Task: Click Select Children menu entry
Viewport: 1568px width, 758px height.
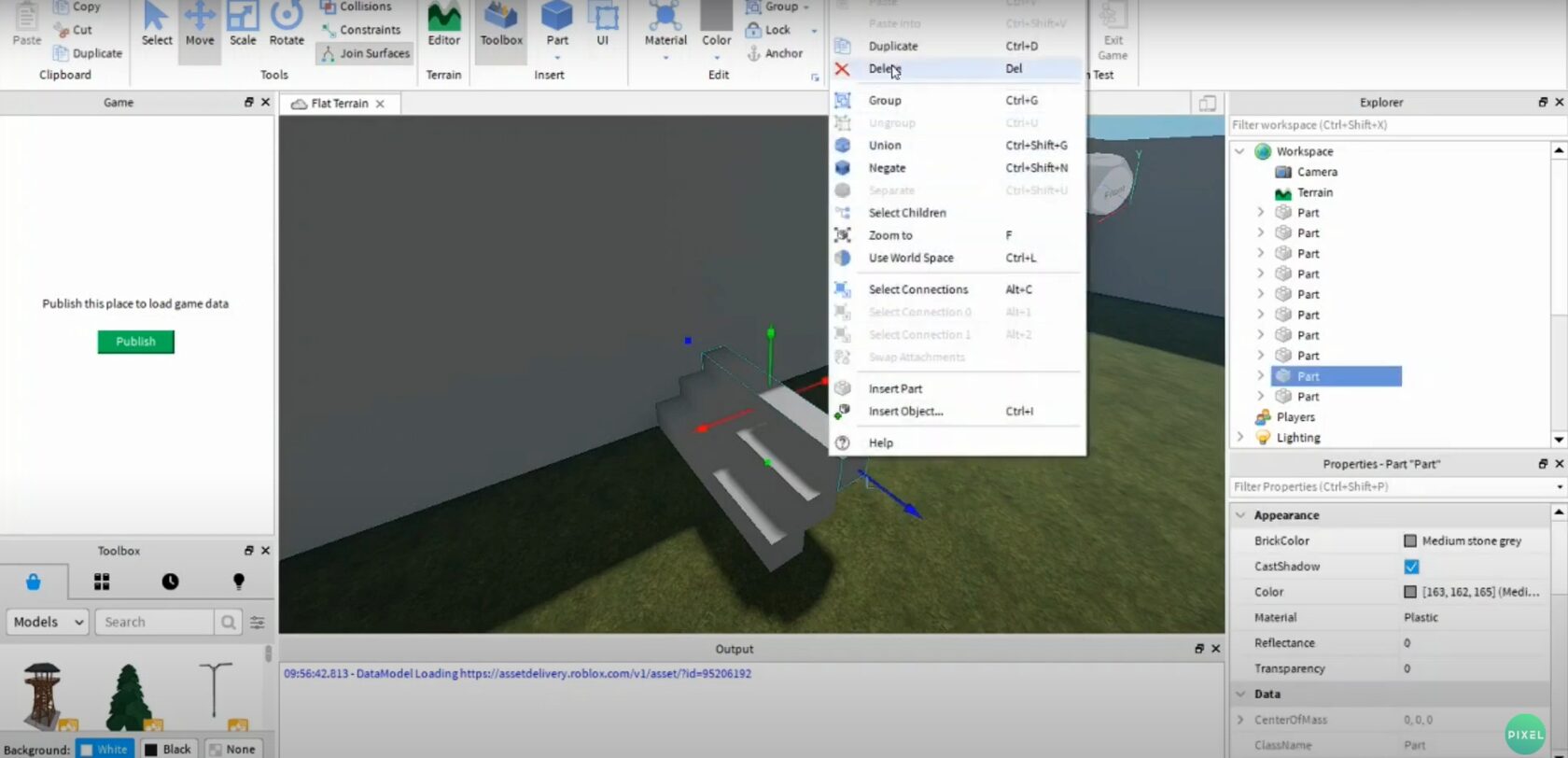Action: coord(957,213)
